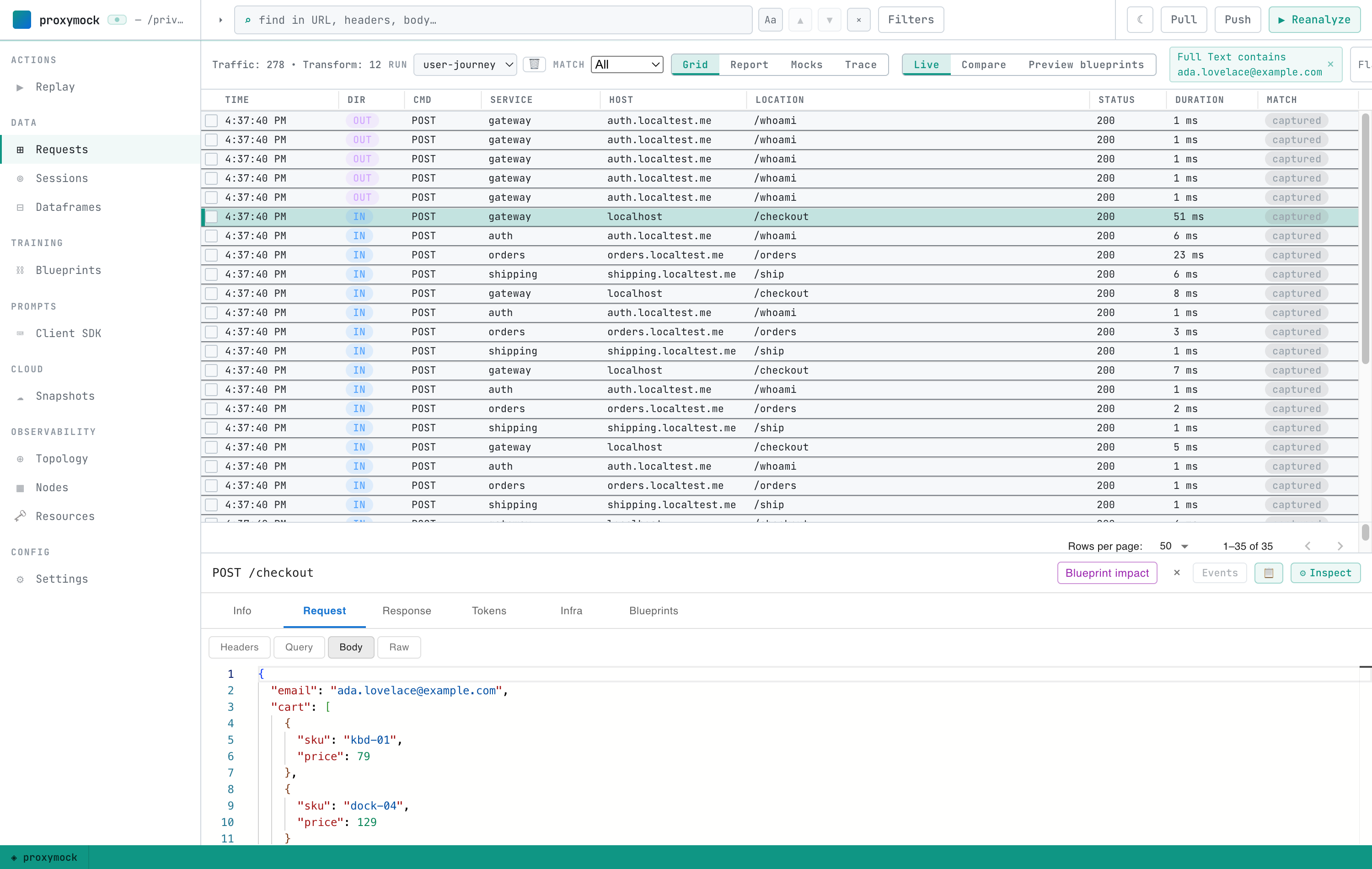Expand the sidebar collapse arrow by the search
The image size is (1372, 869).
(x=220, y=20)
